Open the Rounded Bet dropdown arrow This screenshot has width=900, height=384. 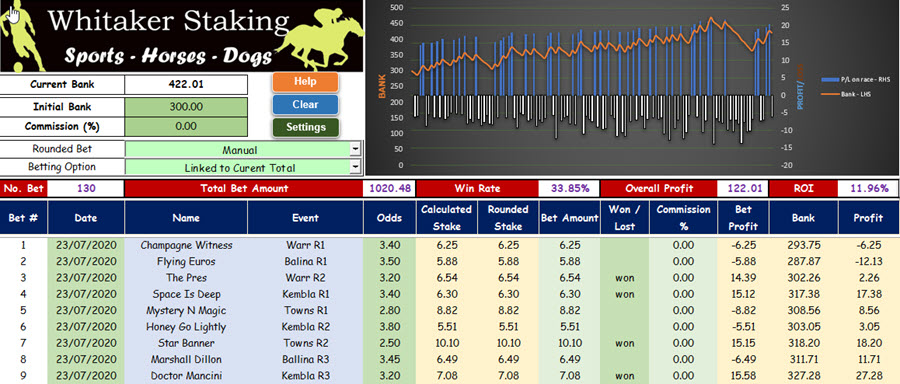point(356,149)
